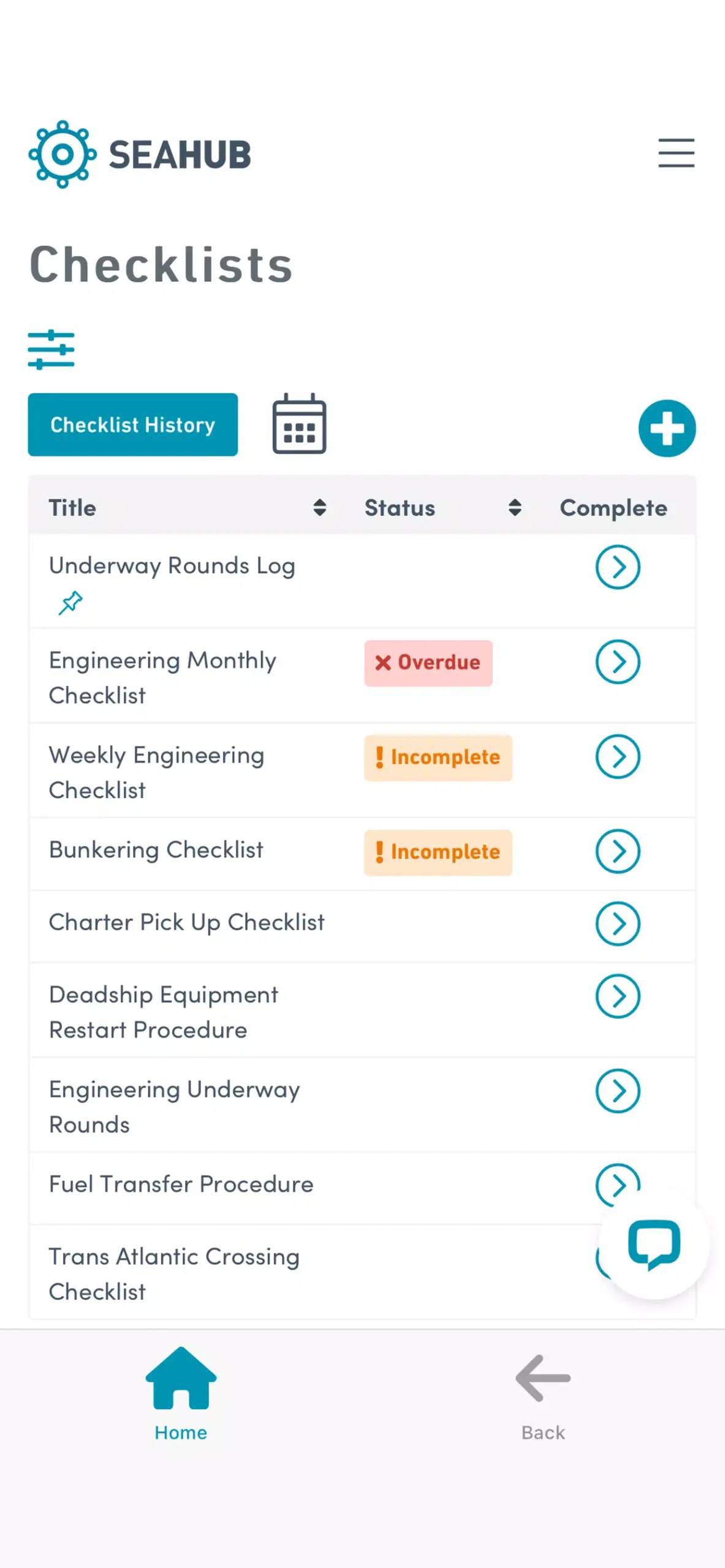Open the filter sliders icon
The width and height of the screenshot is (725, 1568).
click(x=51, y=350)
